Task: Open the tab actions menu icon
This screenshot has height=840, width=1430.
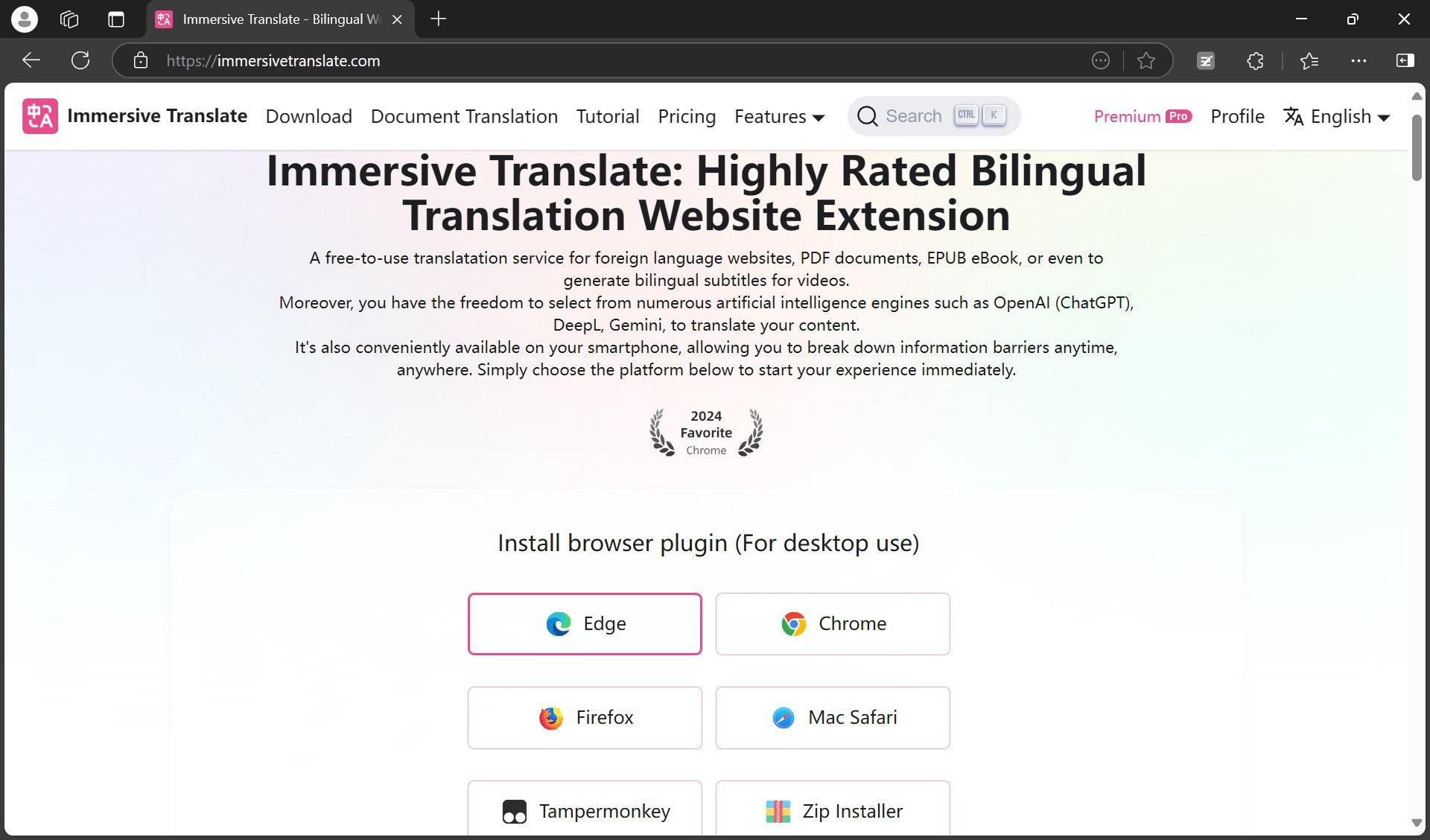Action: 116,19
